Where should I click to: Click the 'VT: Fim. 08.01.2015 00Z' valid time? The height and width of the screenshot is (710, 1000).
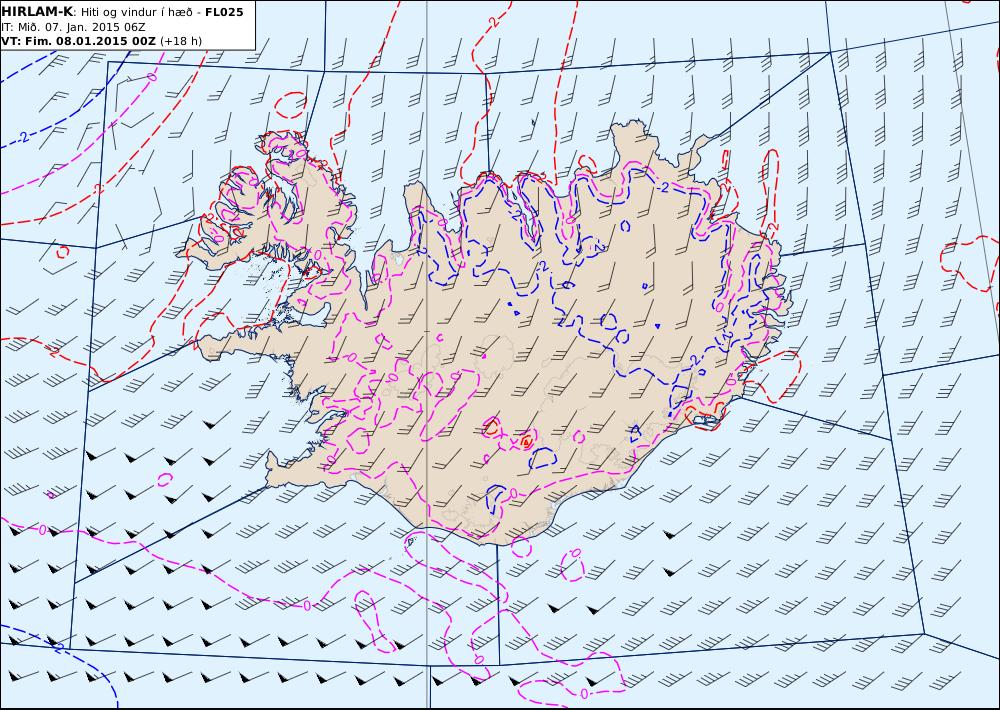click(78, 41)
